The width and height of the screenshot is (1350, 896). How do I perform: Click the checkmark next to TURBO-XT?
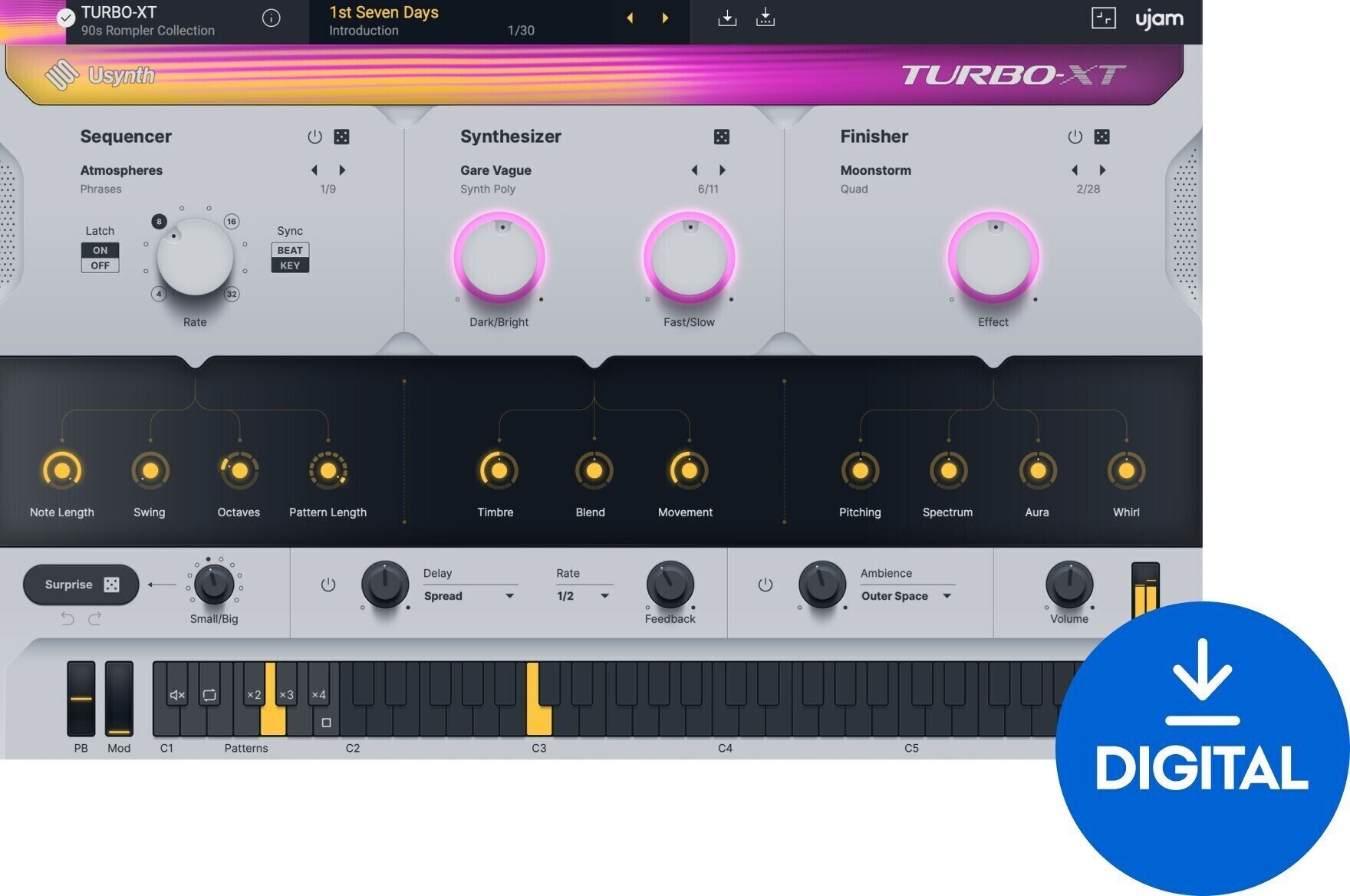click(x=66, y=18)
